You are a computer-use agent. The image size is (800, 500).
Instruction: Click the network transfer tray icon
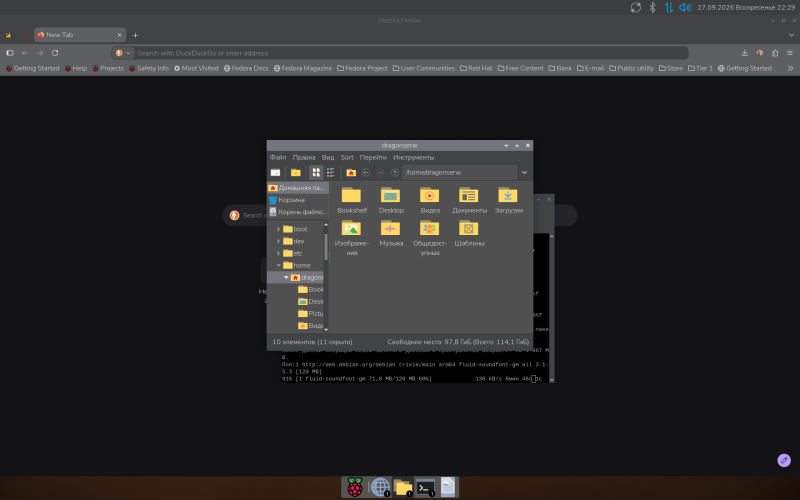pos(668,7)
